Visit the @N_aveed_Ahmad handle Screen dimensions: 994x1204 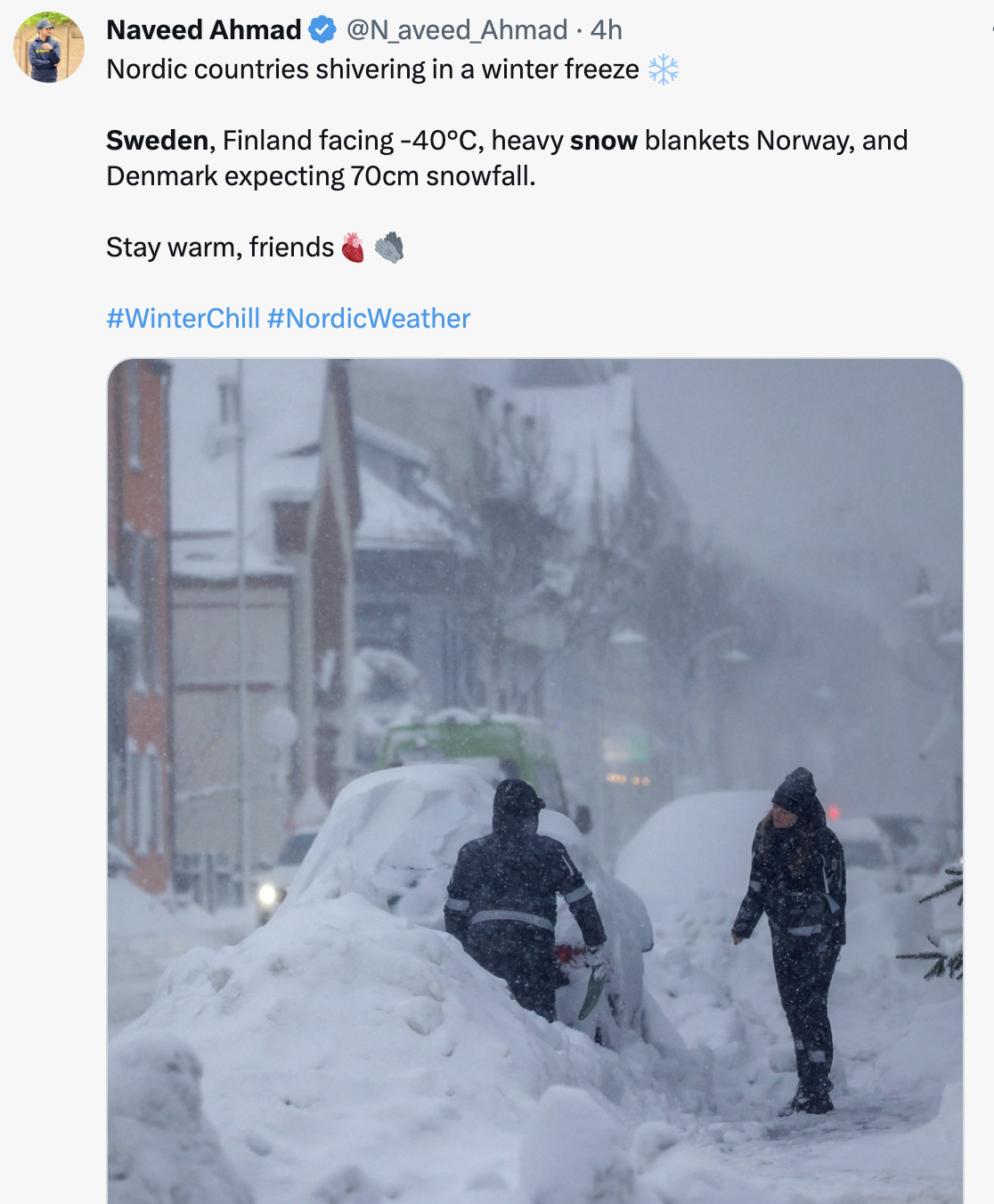457,30
